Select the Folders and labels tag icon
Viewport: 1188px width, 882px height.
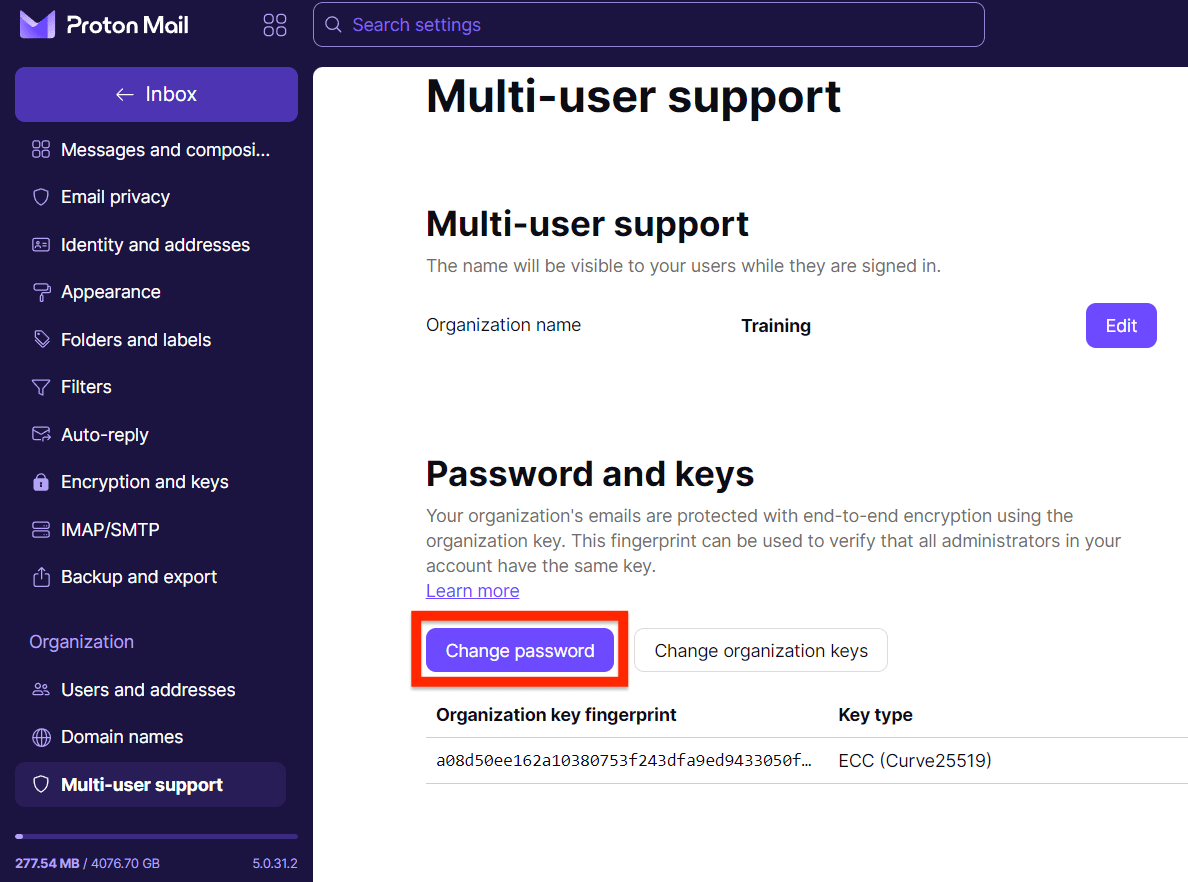point(40,339)
